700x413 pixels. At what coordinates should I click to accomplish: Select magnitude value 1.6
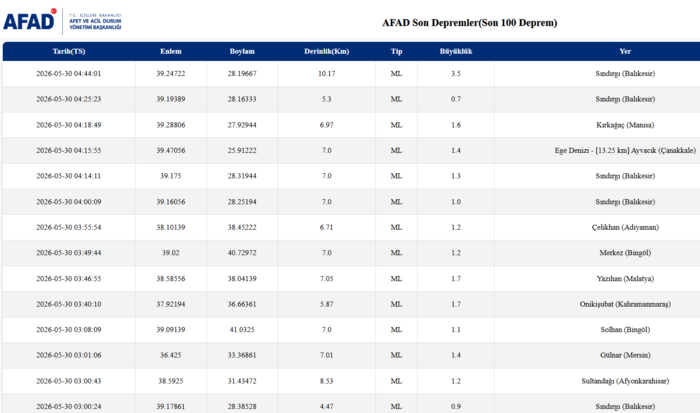click(456, 125)
